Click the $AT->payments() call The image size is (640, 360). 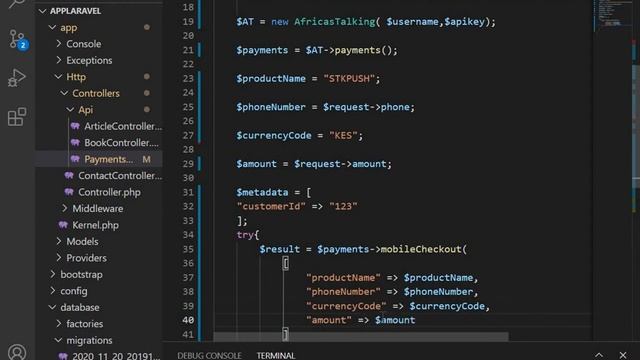pos(349,50)
